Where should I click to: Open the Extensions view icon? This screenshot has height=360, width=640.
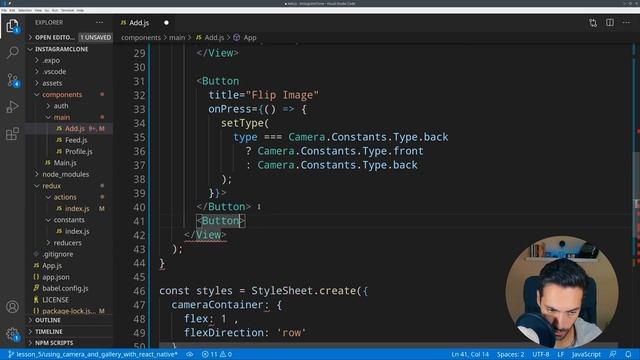(13, 133)
